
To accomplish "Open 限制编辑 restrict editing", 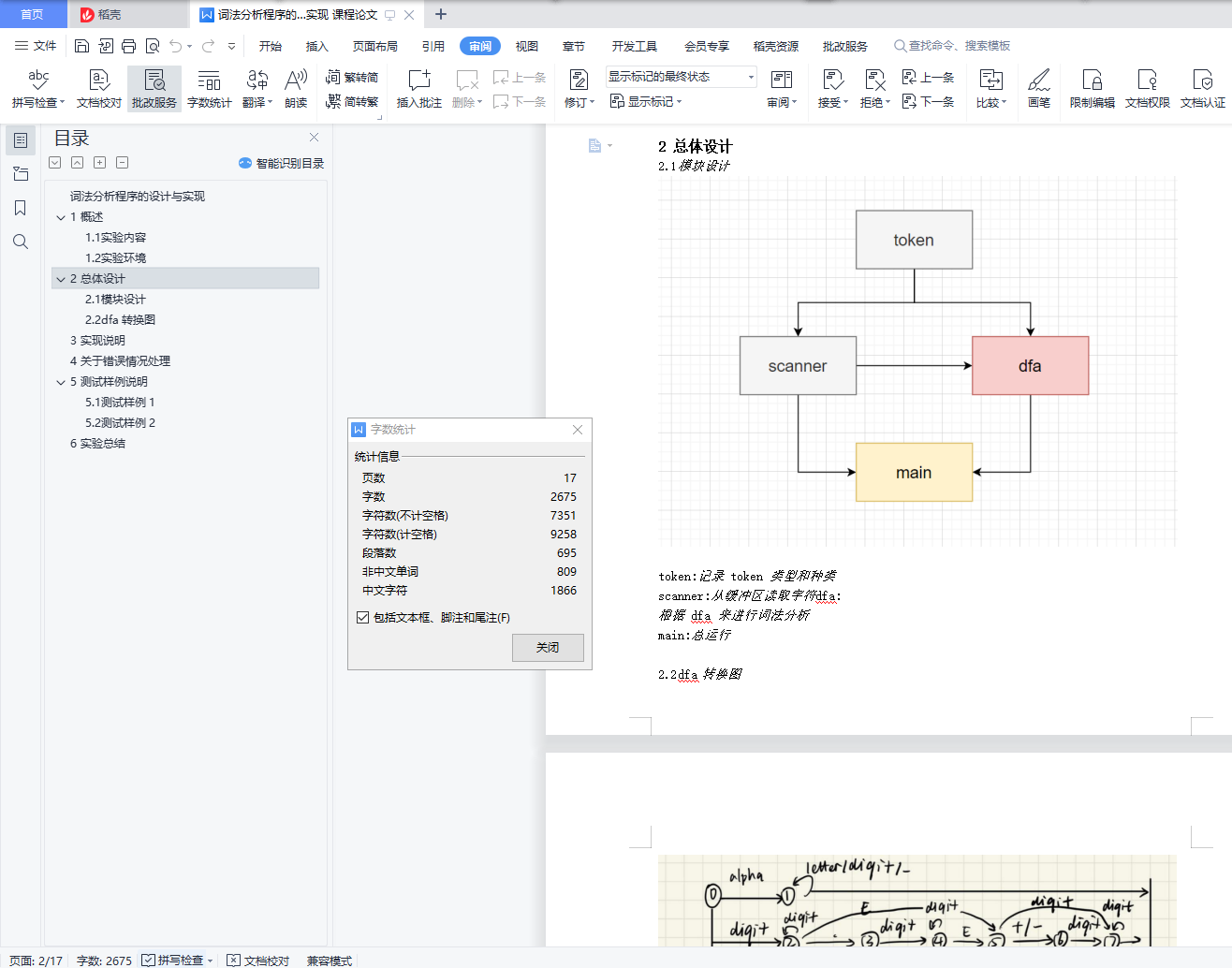I will click(x=1093, y=89).
